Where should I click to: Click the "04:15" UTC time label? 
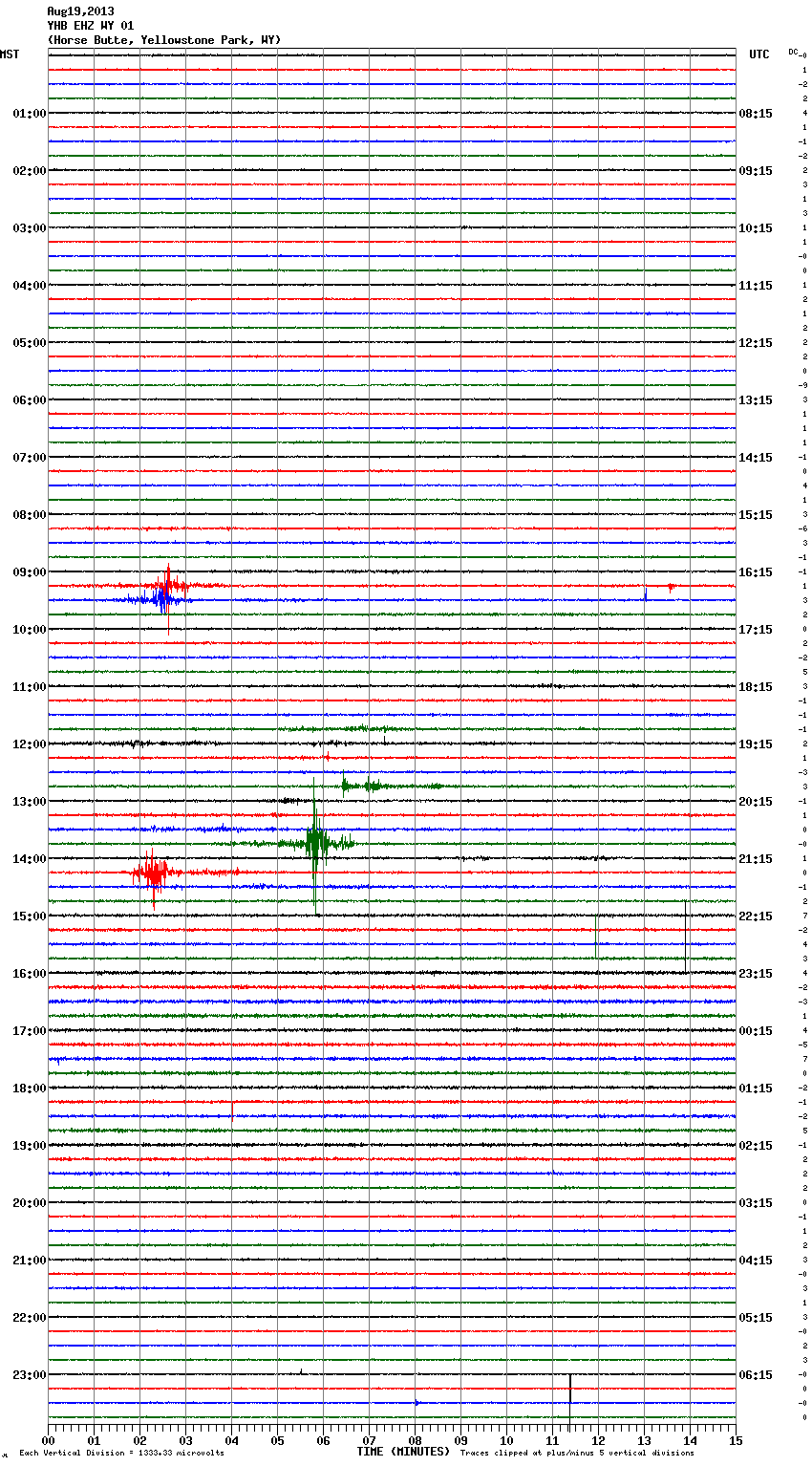756,1261
